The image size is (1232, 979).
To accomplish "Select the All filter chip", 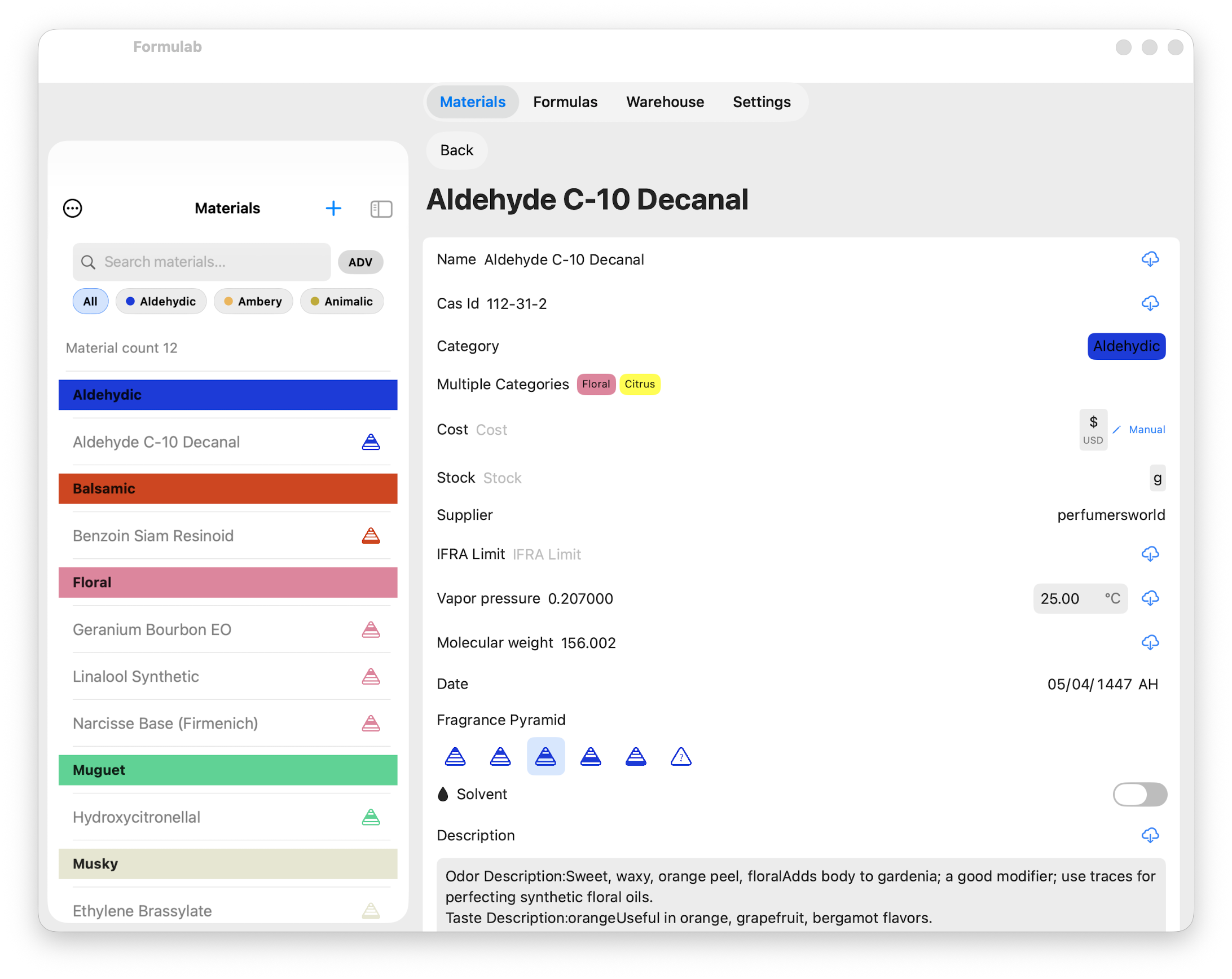I will tap(90, 302).
